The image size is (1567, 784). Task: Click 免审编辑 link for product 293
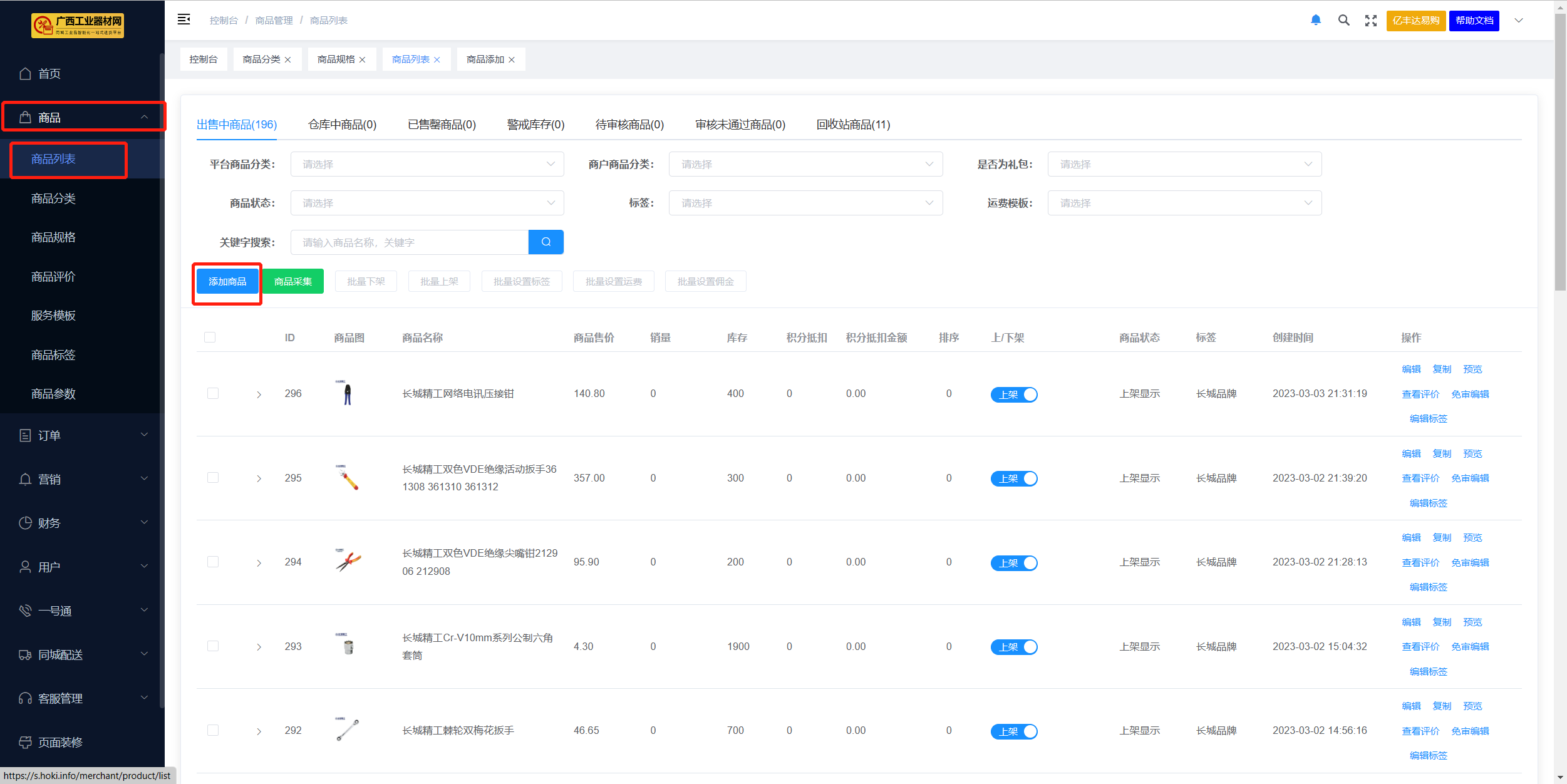coord(1470,647)
